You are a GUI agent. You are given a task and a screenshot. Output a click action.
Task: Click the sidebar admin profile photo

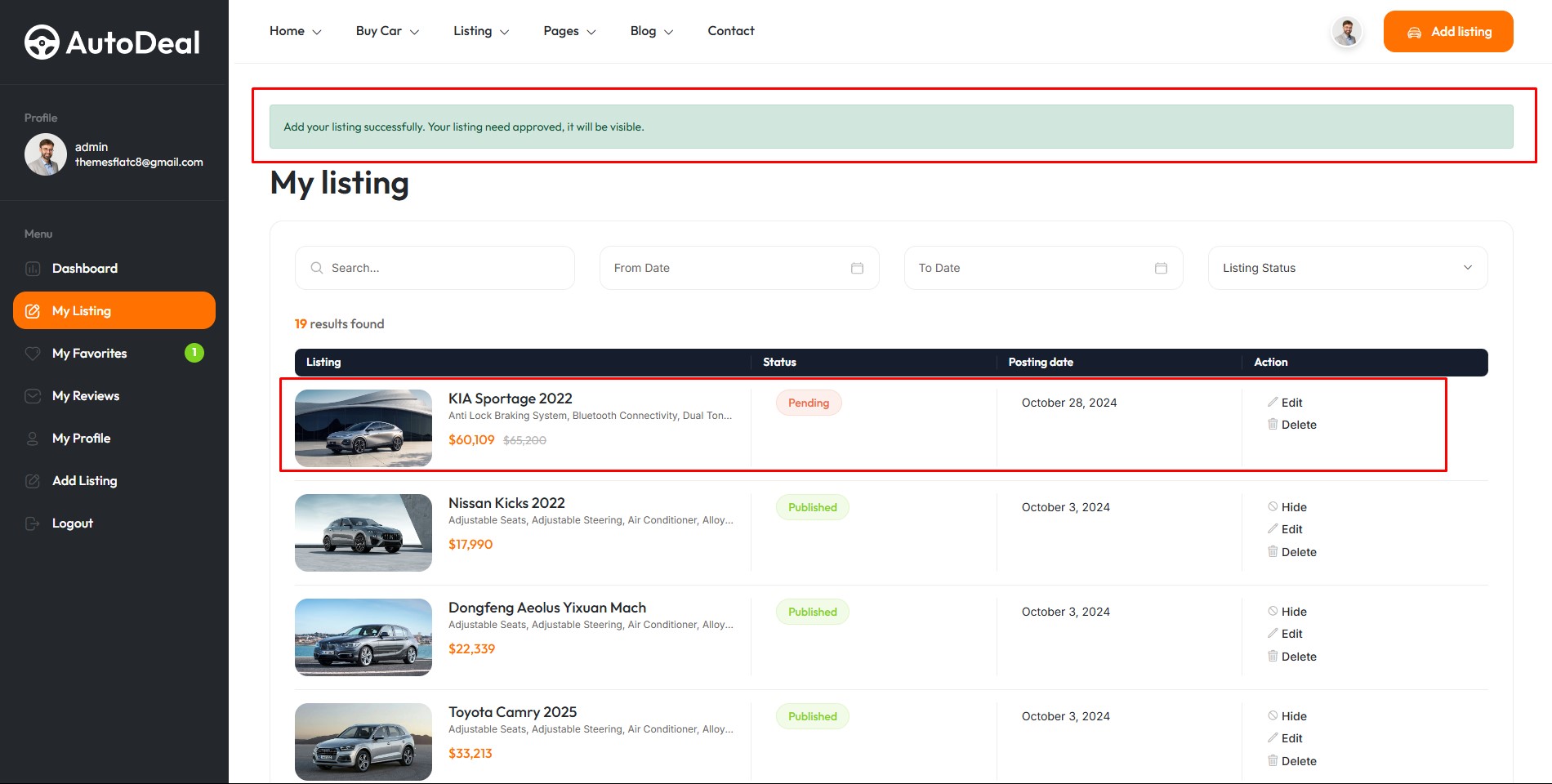point(46,154)
